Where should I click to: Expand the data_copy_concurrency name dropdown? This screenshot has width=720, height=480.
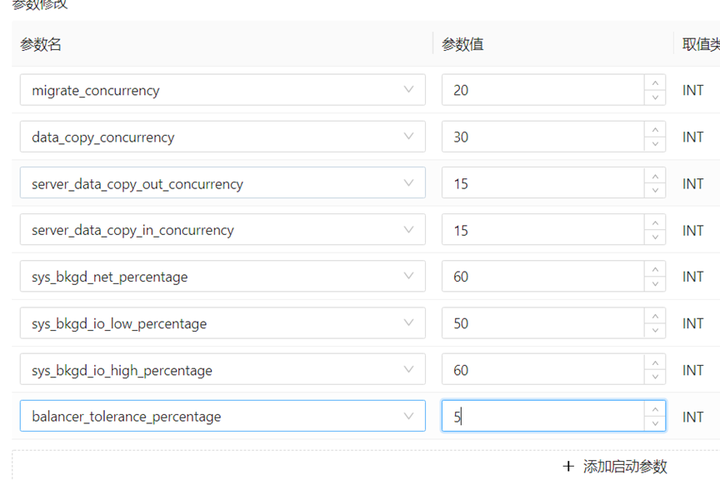408,137
